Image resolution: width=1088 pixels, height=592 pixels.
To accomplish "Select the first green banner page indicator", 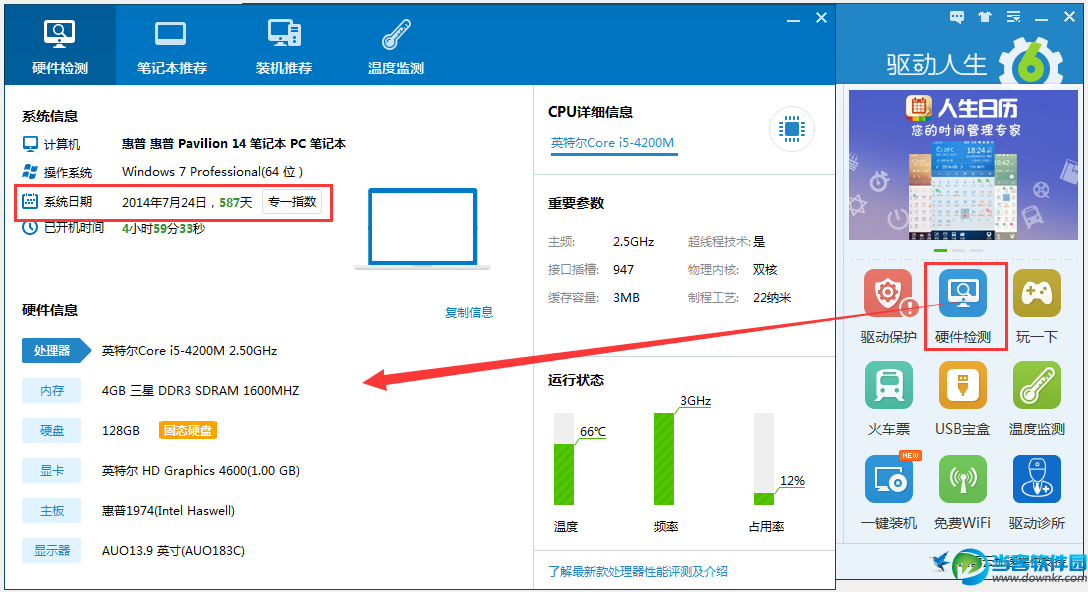I will (940, 250).
